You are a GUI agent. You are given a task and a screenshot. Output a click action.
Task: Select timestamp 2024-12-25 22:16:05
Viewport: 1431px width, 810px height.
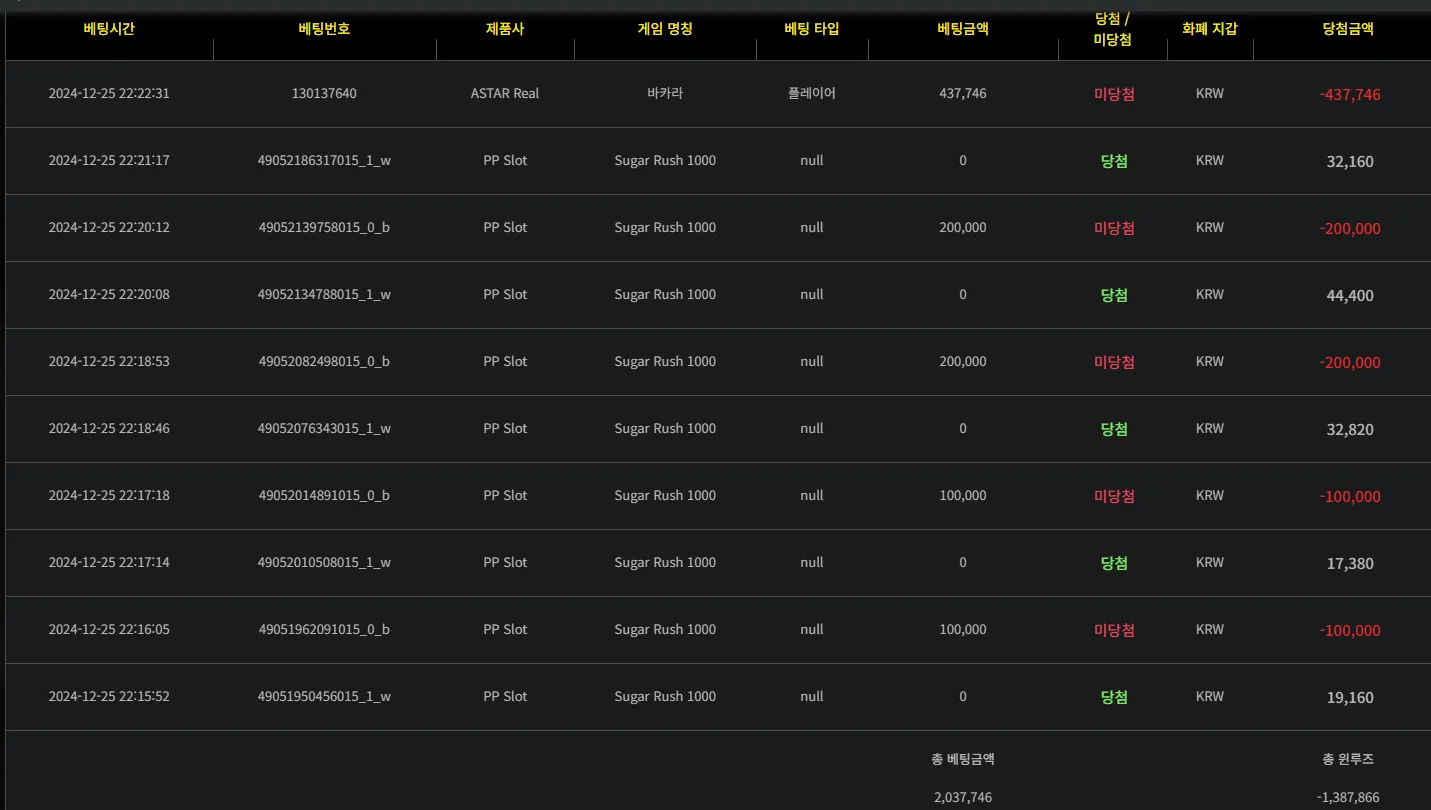(x=109, y=629)
